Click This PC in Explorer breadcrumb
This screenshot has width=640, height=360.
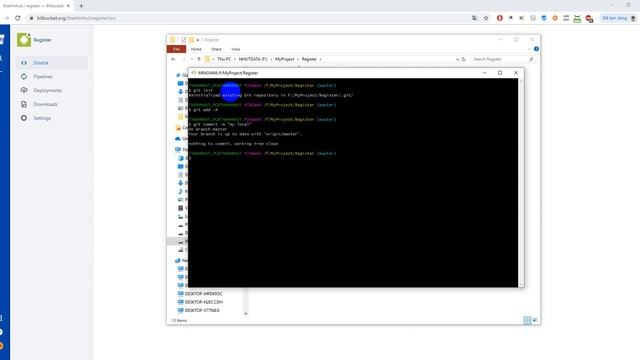tap(224, 59)
